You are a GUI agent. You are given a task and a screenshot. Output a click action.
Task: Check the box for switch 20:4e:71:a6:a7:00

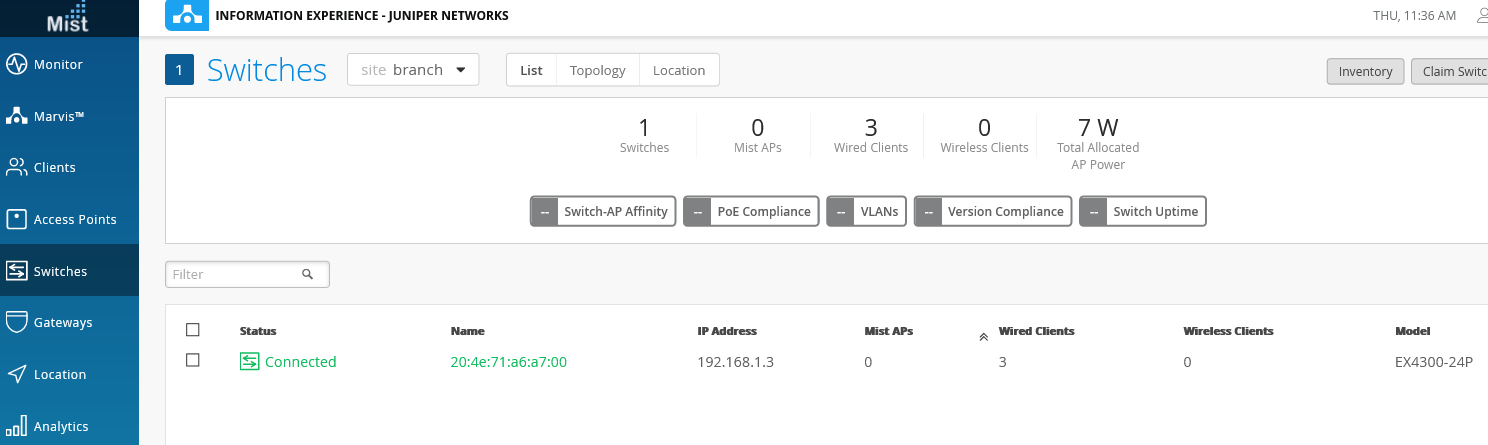(x=193, y=360)
